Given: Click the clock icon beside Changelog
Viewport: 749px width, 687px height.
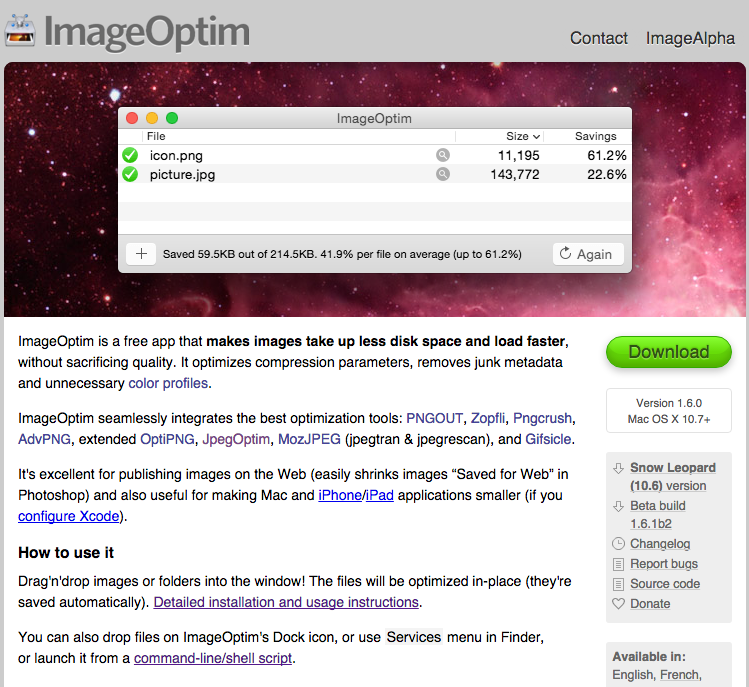Looking at the screenshot, I should pos(618,544).
